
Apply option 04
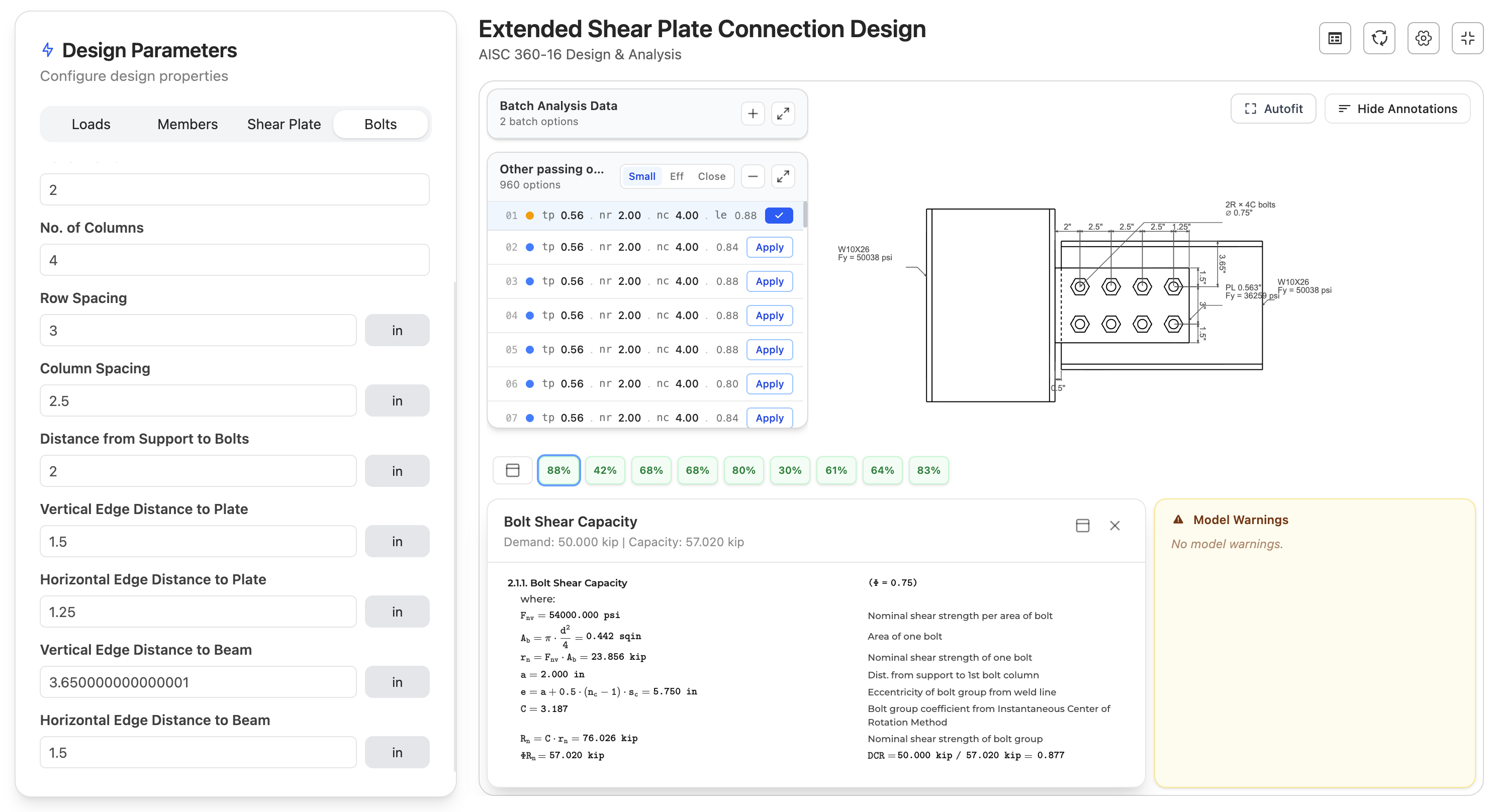click(769, 316)
